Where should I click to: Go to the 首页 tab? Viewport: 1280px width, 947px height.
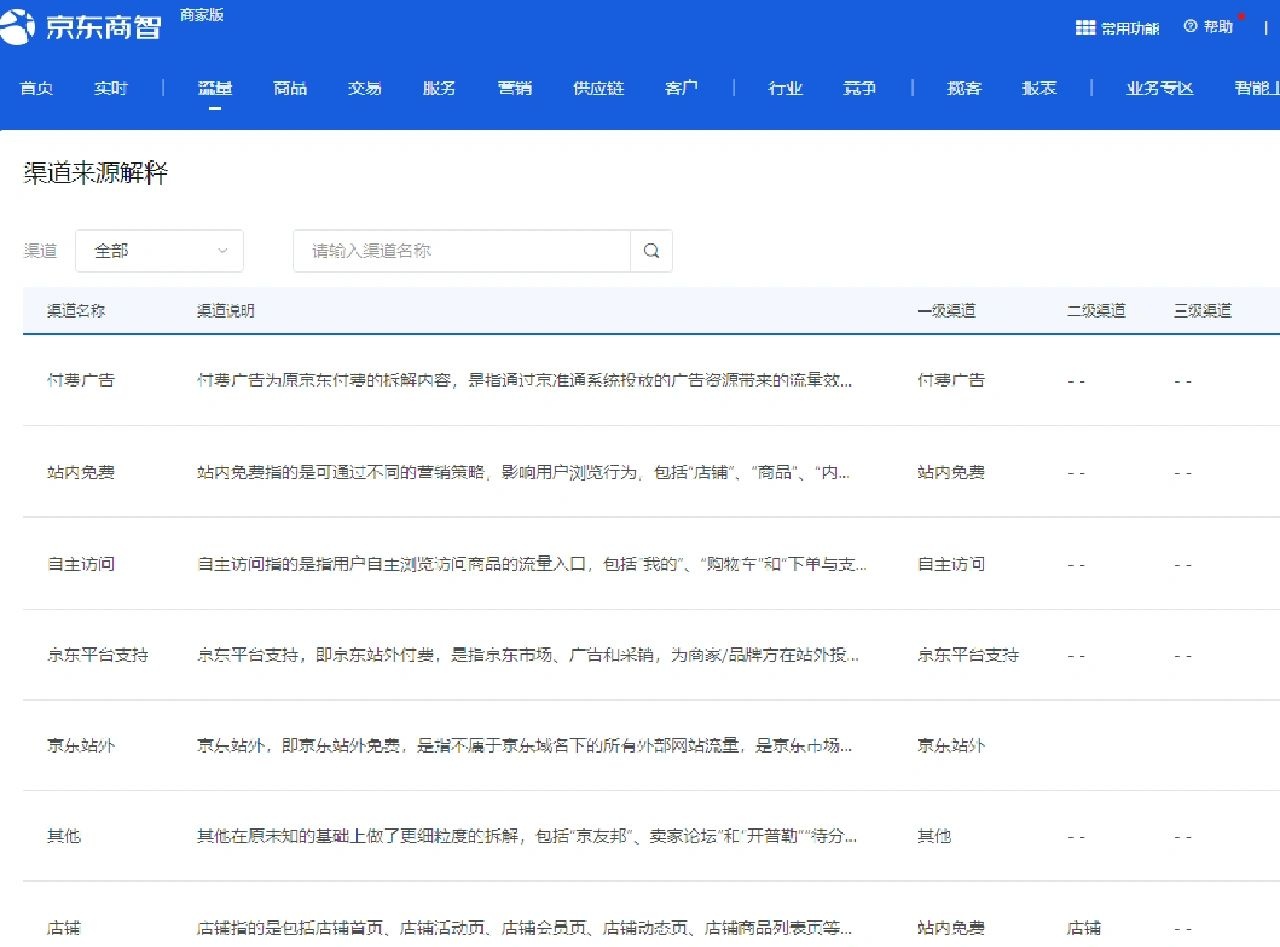tap(36, 88)
